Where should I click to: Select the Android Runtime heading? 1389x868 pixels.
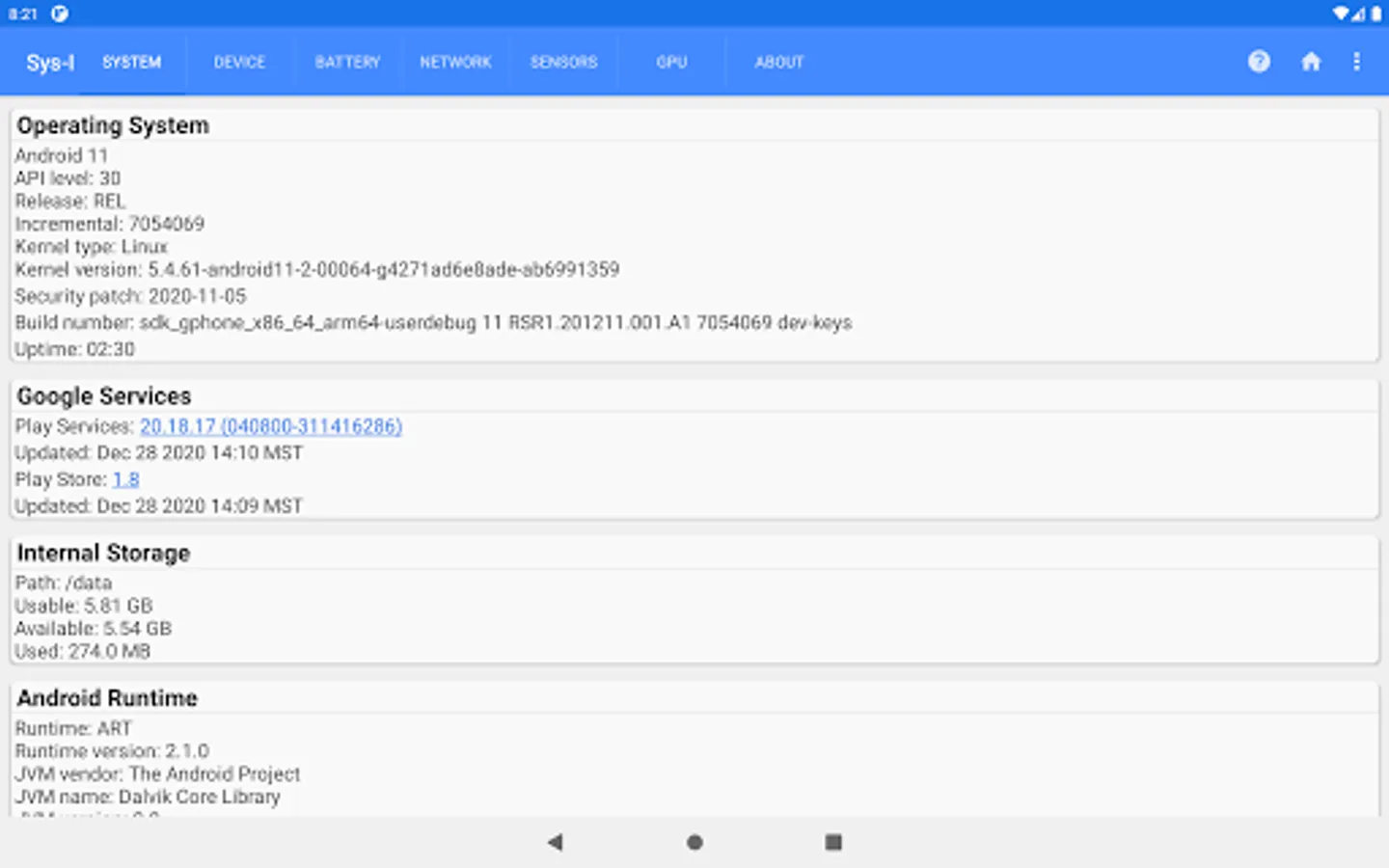(107, 698)
